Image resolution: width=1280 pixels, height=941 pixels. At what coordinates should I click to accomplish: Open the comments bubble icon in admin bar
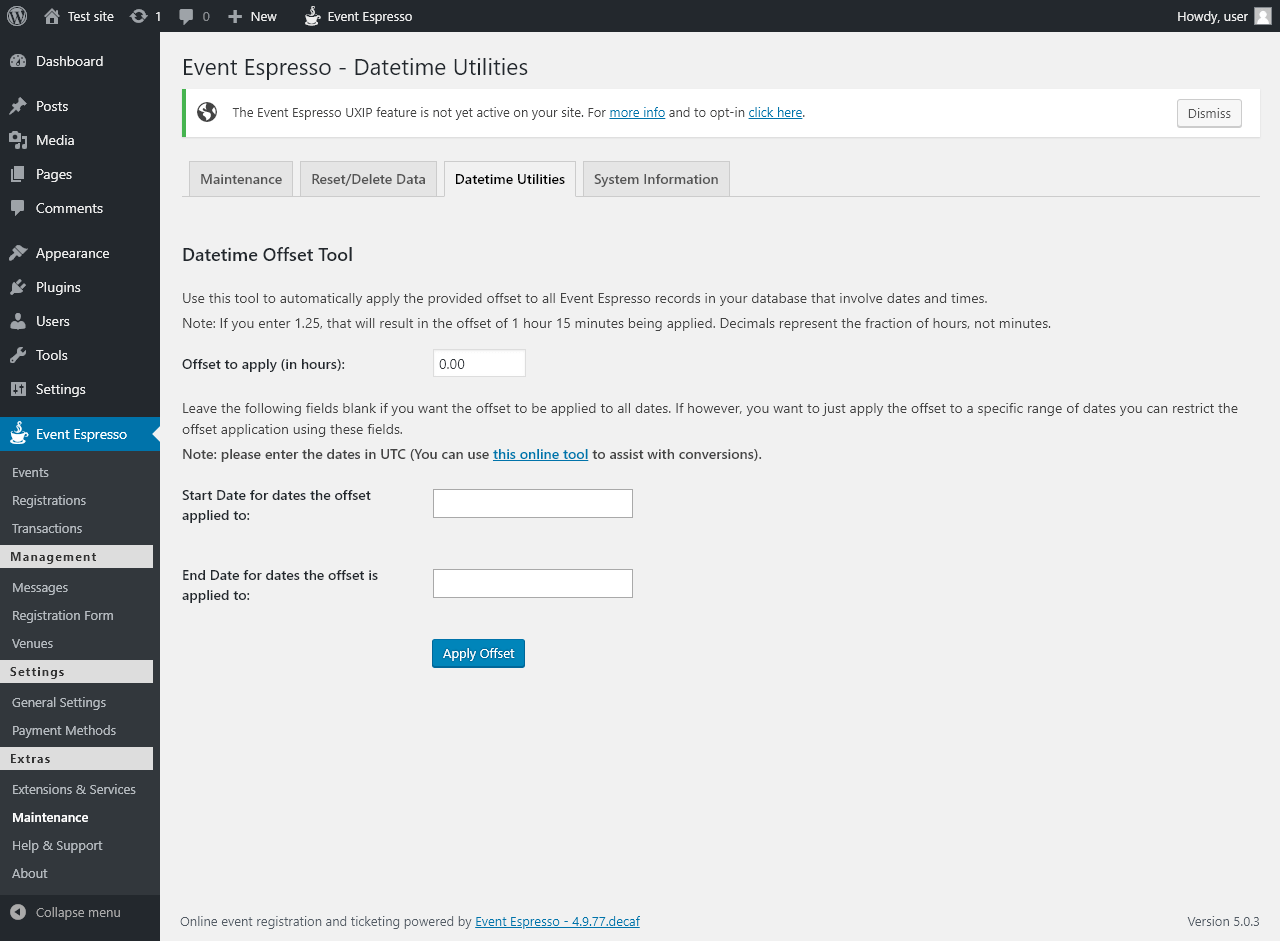pos(186,17)
